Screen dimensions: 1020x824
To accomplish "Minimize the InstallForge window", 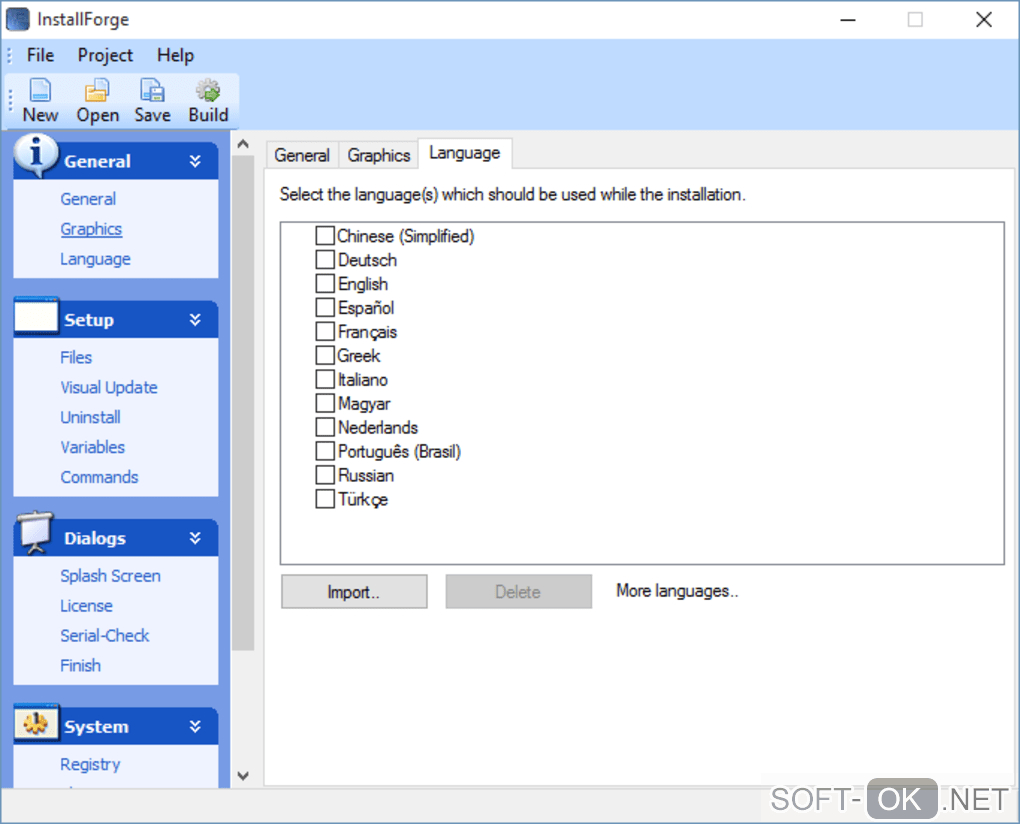I will tap(848, 20).
